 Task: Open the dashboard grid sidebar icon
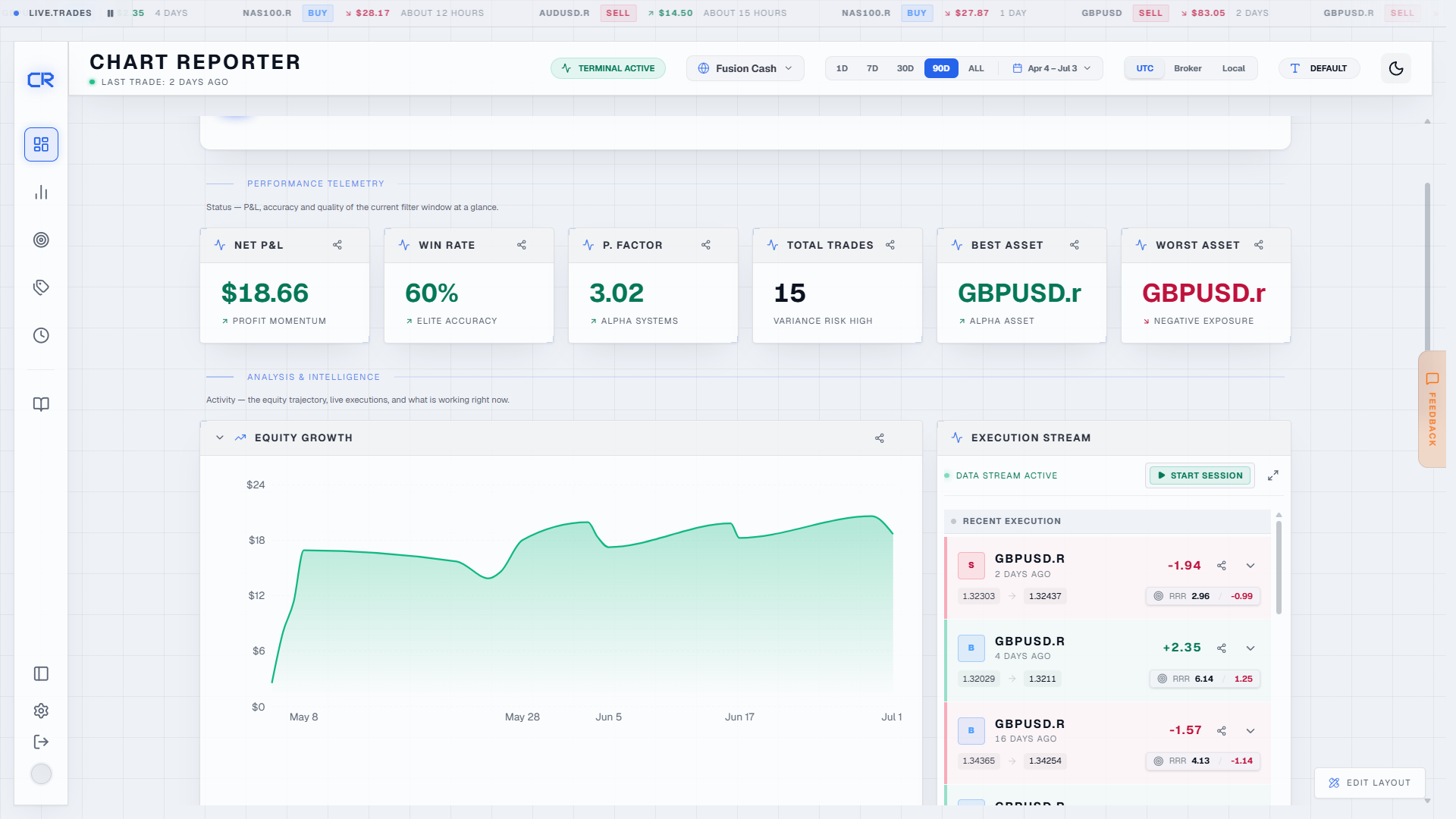[x=41, y=144]
